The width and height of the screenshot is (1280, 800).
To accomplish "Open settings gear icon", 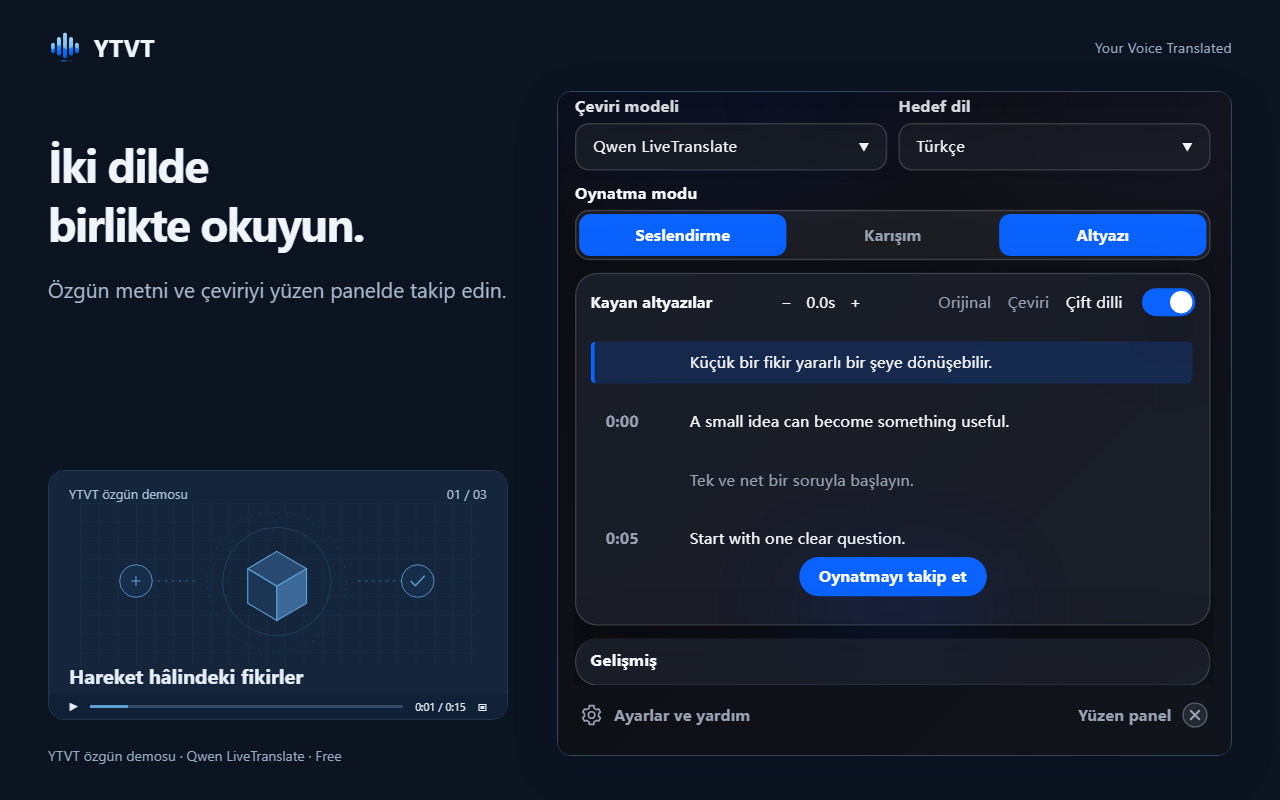I will tap(591, 715).
